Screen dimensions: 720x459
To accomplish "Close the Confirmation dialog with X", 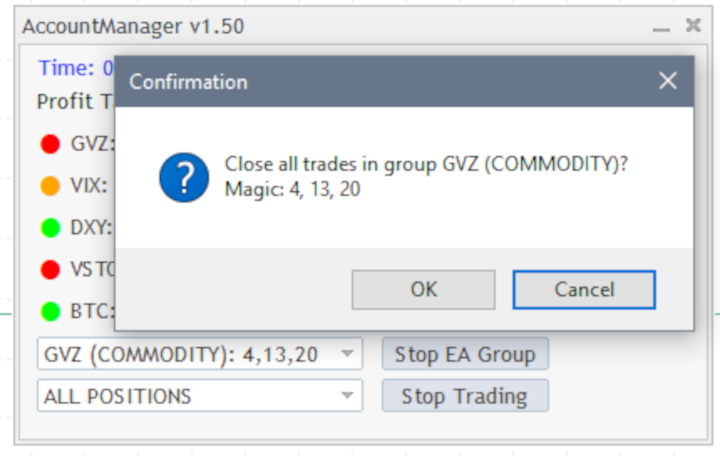I will [x=668, y=81].
